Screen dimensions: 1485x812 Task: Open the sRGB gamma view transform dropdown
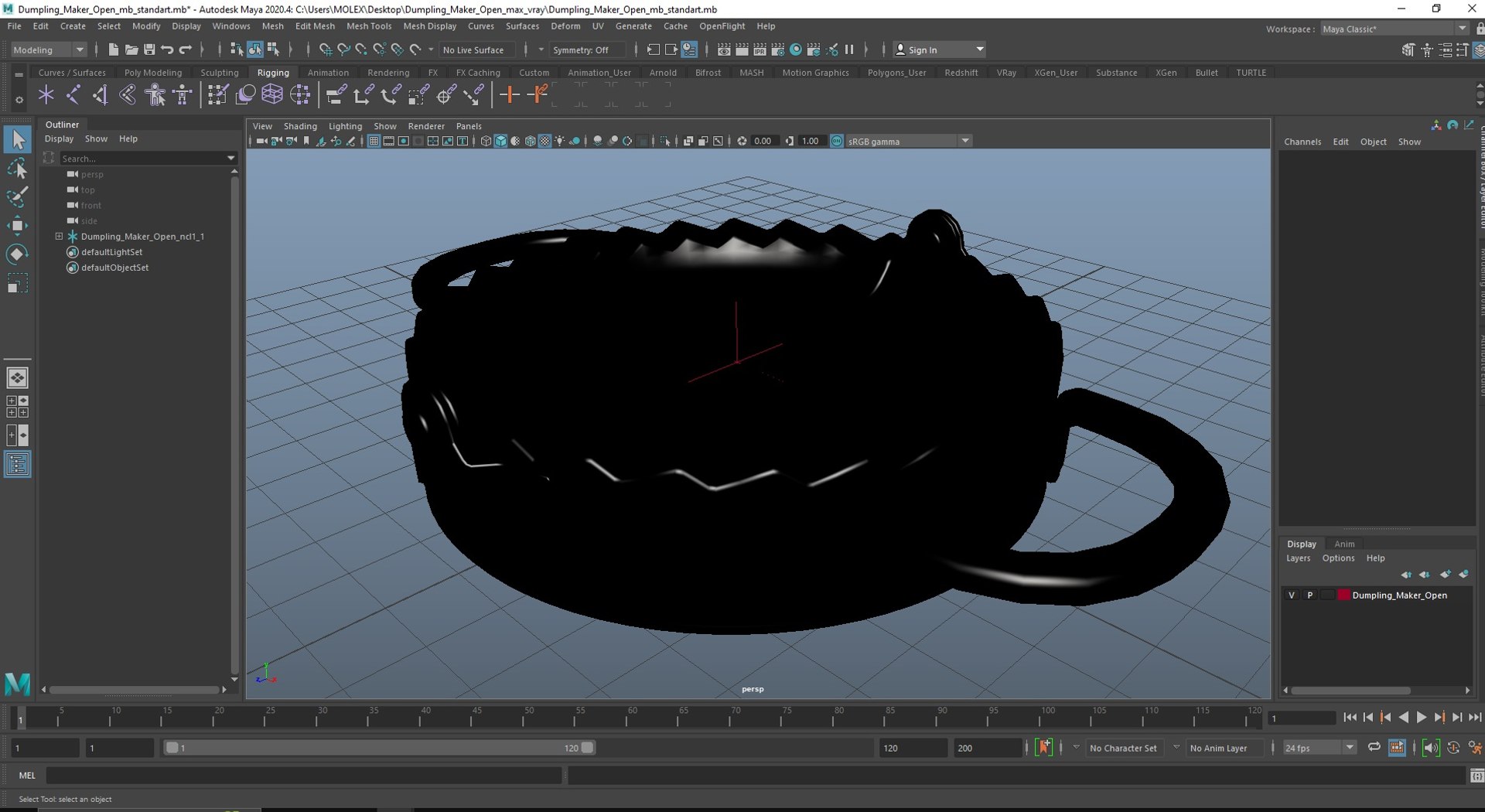pos(909,141)
